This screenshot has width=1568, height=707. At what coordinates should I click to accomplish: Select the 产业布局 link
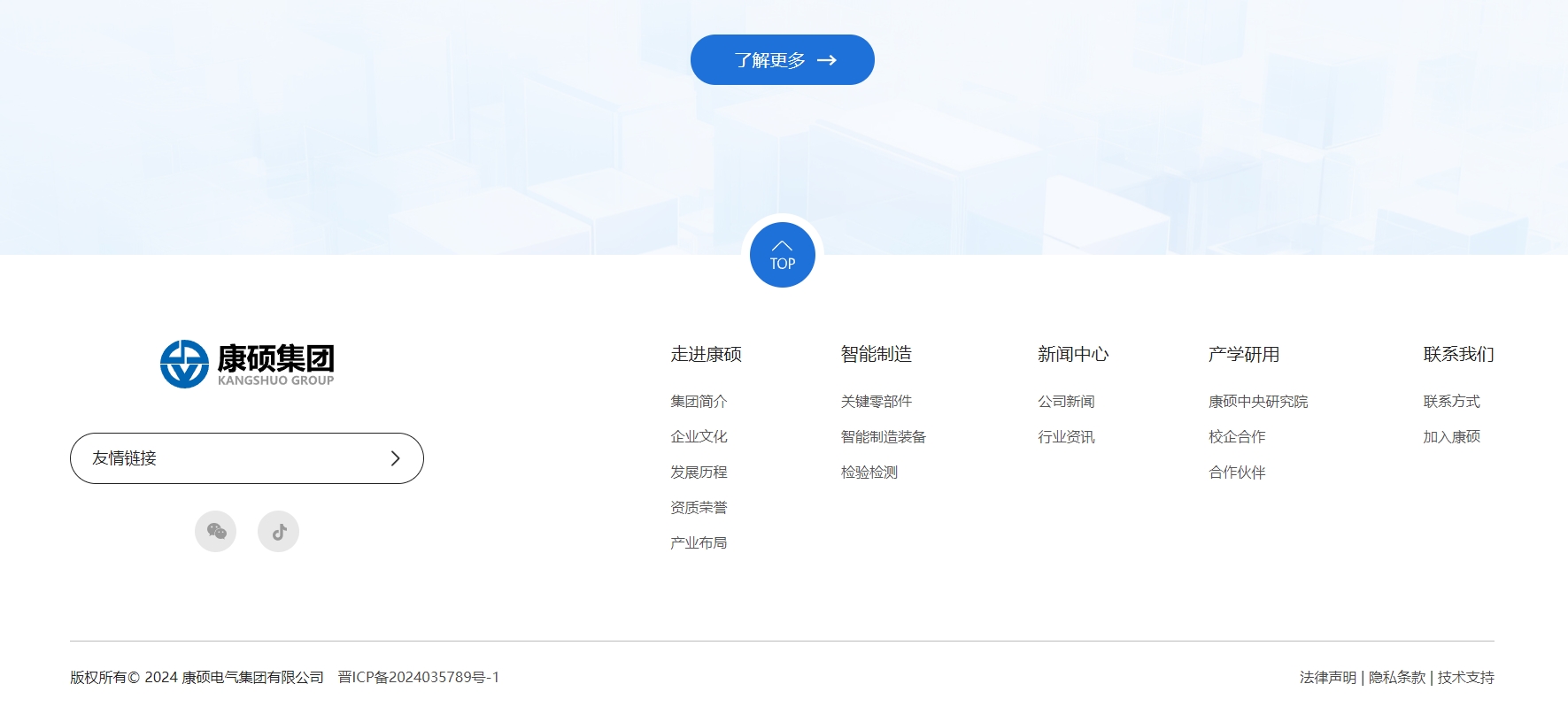coord(699,543)
